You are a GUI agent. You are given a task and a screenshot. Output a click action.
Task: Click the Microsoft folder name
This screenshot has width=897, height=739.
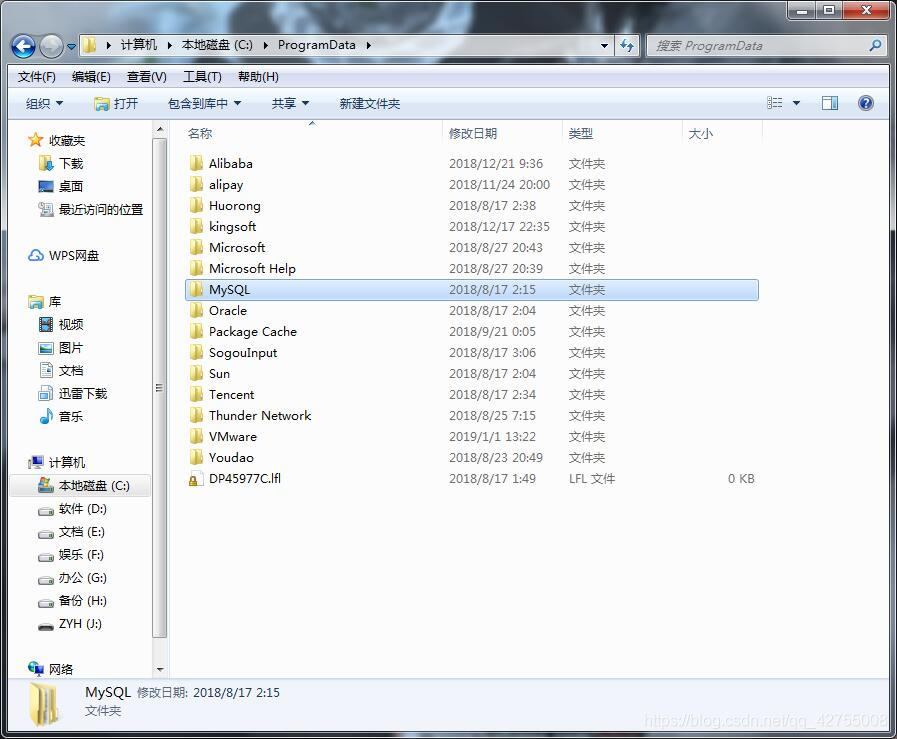(x=237, y=248)
